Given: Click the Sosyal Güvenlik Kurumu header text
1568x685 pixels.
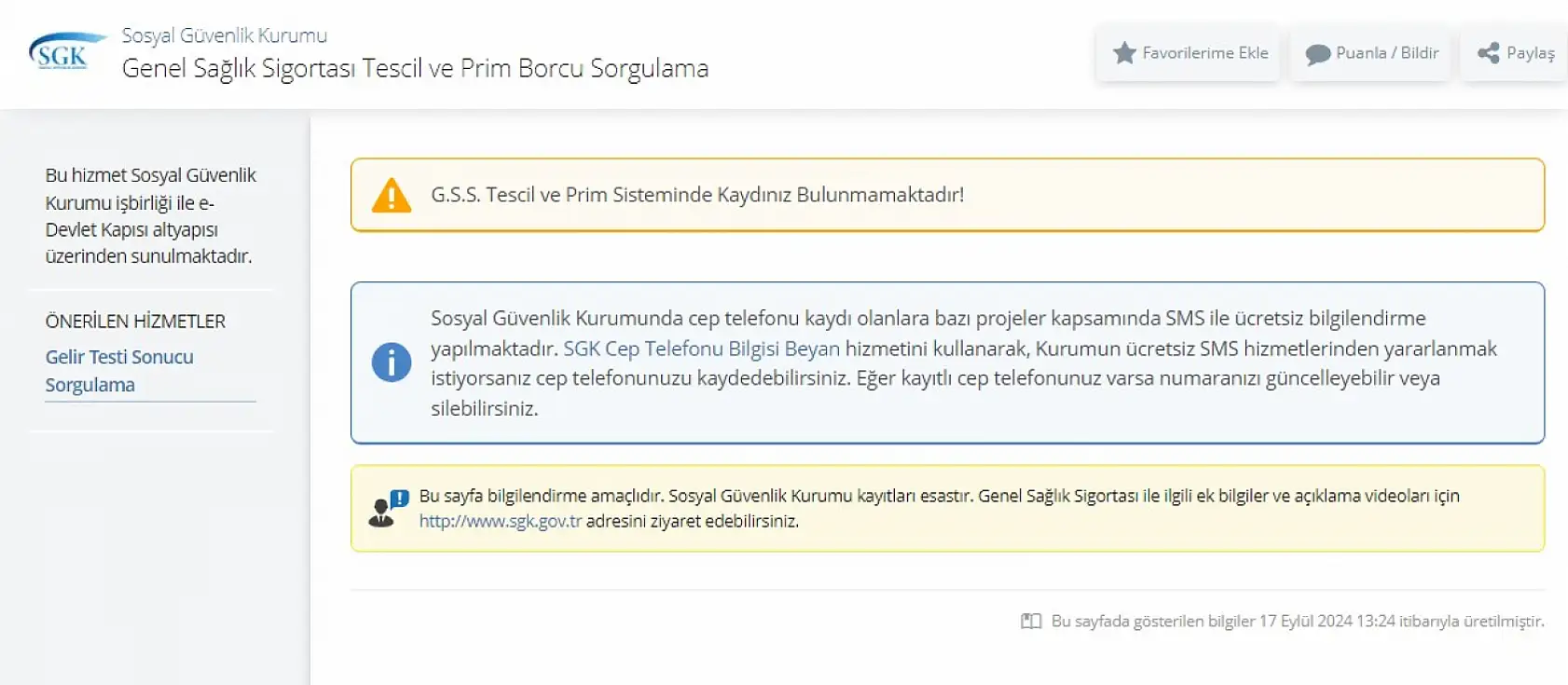Looking at the screenshot, I should click(223, 34).
